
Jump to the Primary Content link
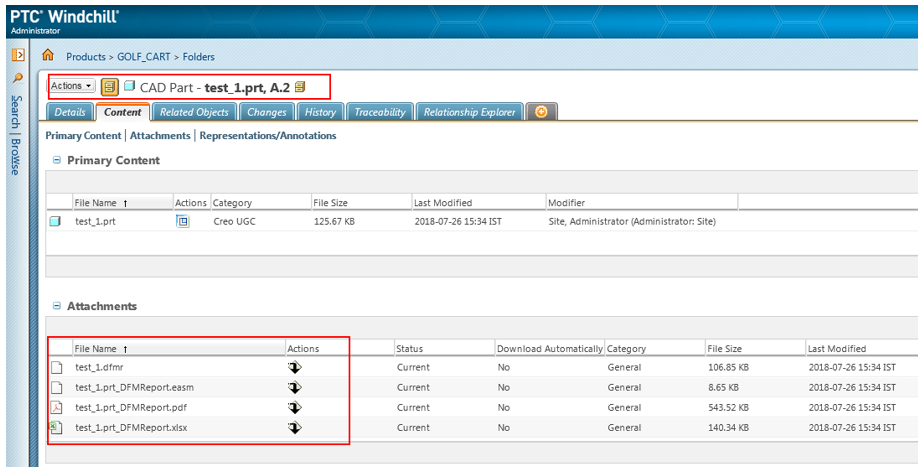(83, 135)
